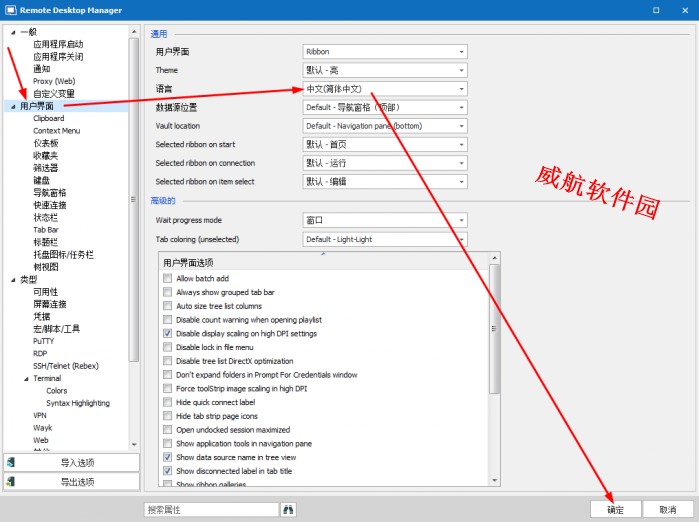Collapse the Terminal tree node

point(26,378)
